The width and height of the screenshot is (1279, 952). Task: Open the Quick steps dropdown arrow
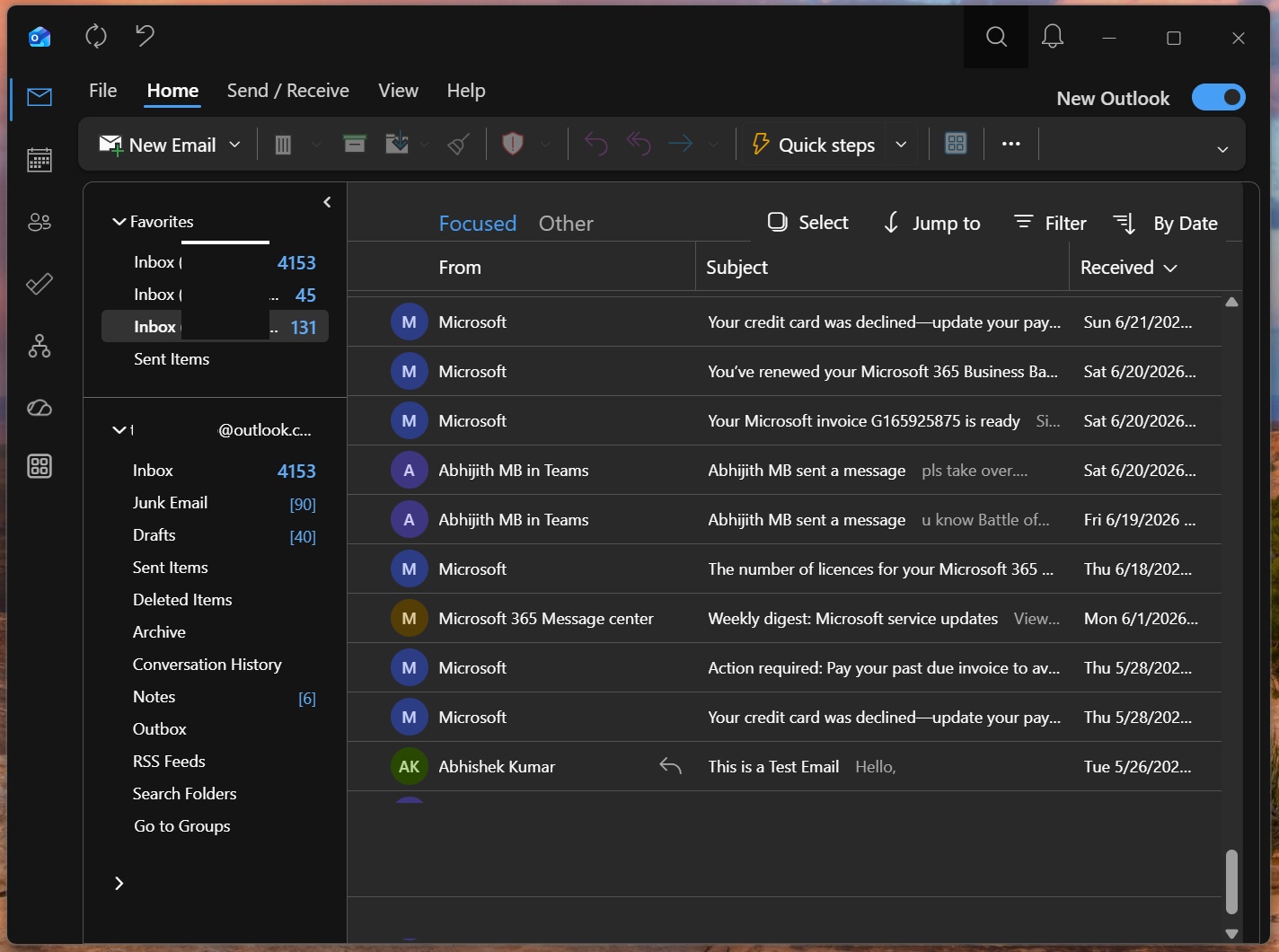click(x=901, y=145)
